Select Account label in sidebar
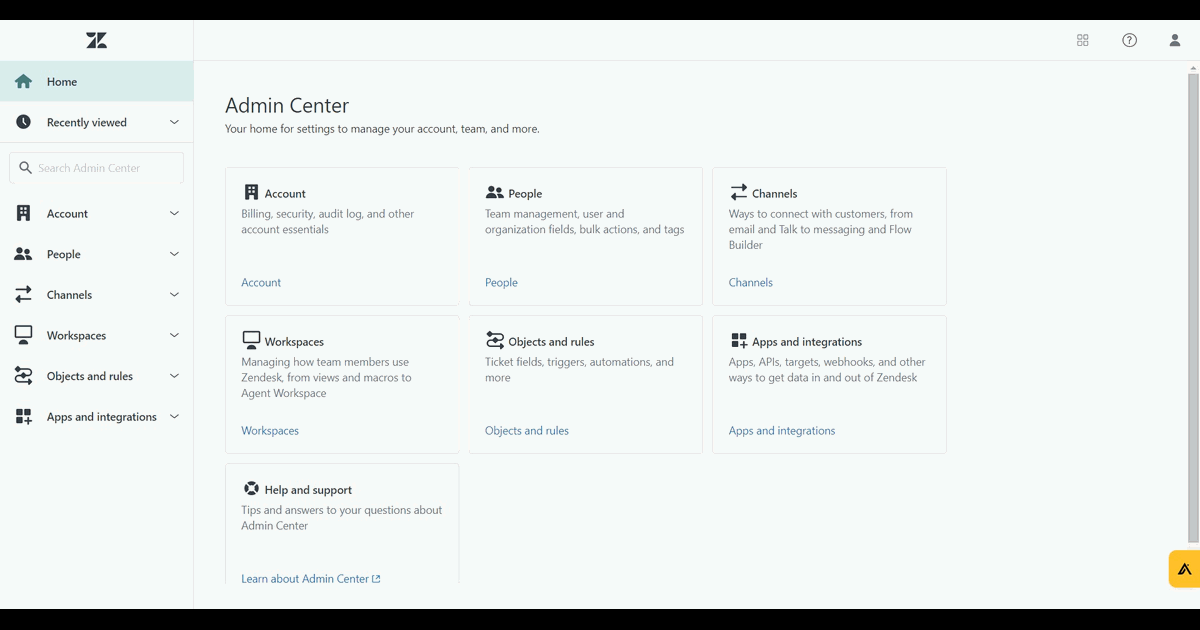Image resolution: width=1200 pixels, height=630 pixels. point(67,214)
